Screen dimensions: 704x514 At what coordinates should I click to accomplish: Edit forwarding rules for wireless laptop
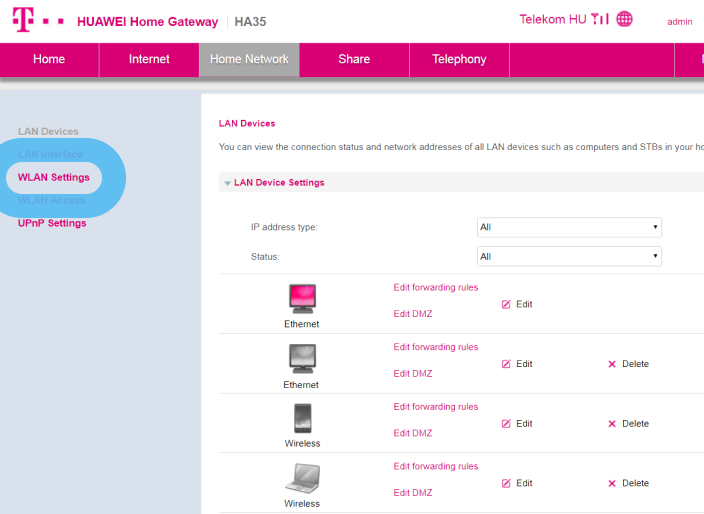tap(436, 467)
